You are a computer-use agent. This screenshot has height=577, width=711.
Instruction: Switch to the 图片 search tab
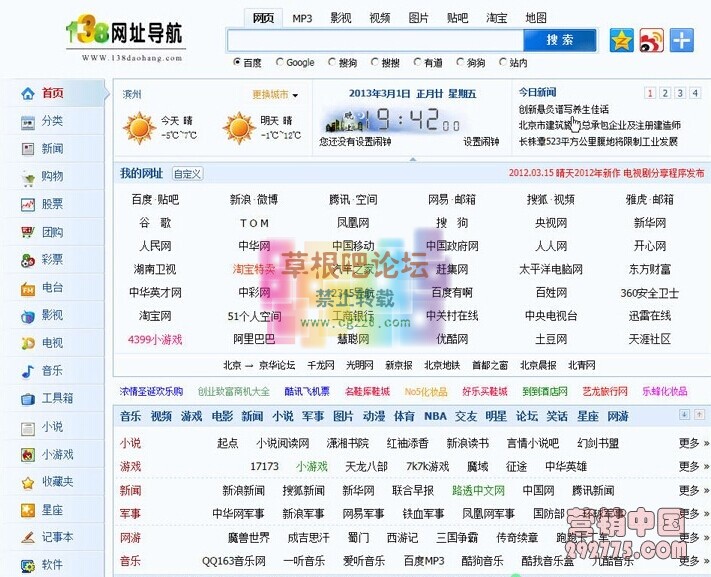point(419,18)
